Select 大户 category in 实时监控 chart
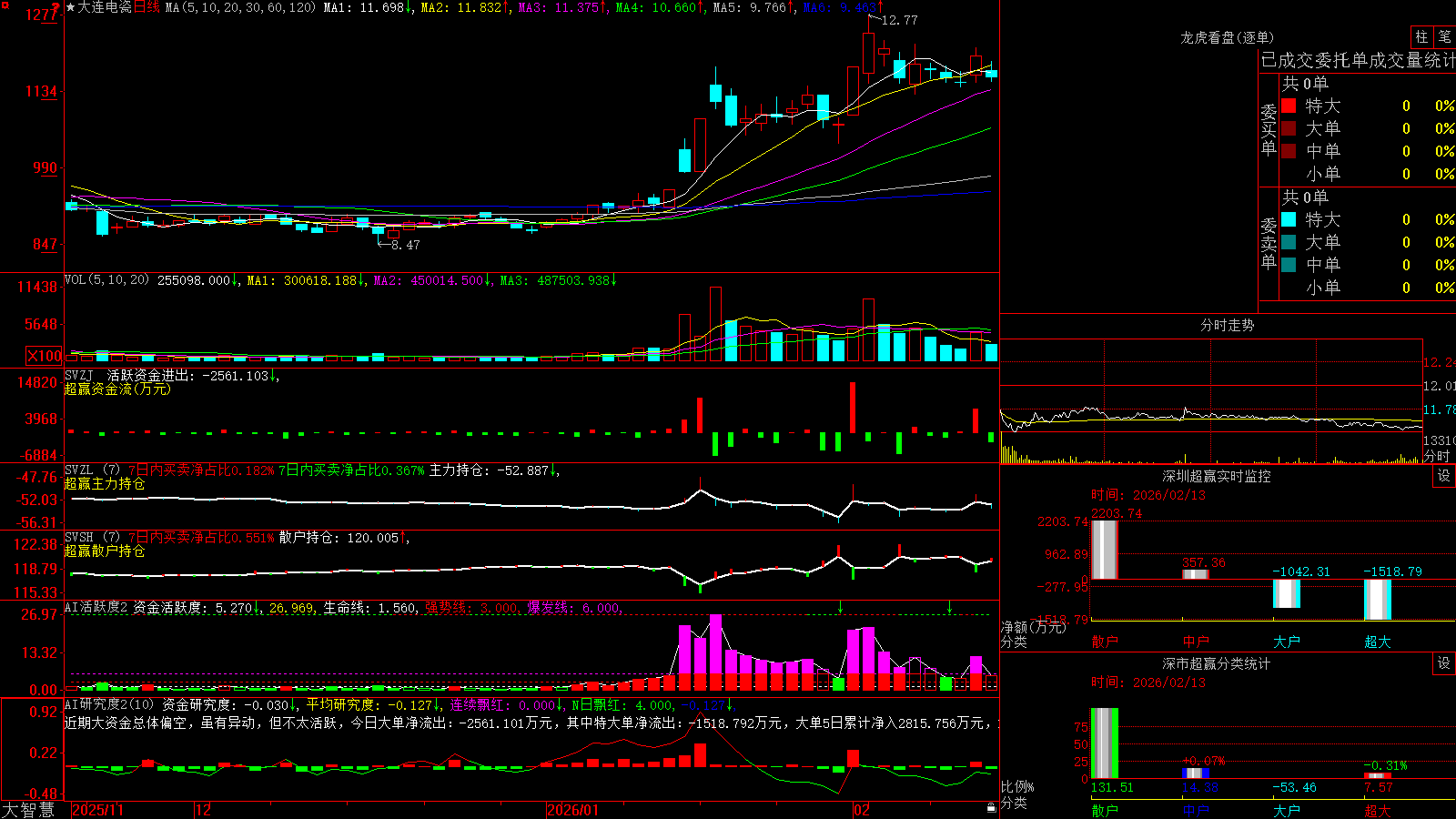This screenshot has width=1456, height=819. tap(1287, 642)
